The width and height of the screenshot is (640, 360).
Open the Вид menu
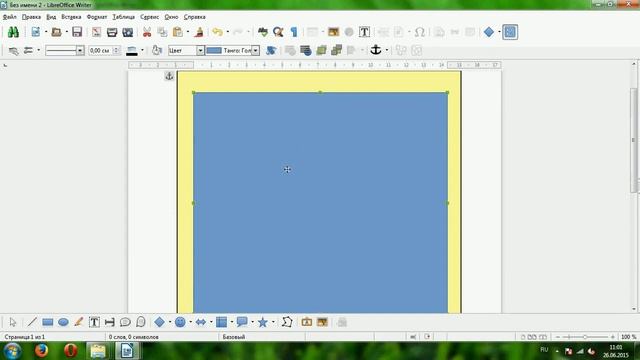[x=51, y=17]
